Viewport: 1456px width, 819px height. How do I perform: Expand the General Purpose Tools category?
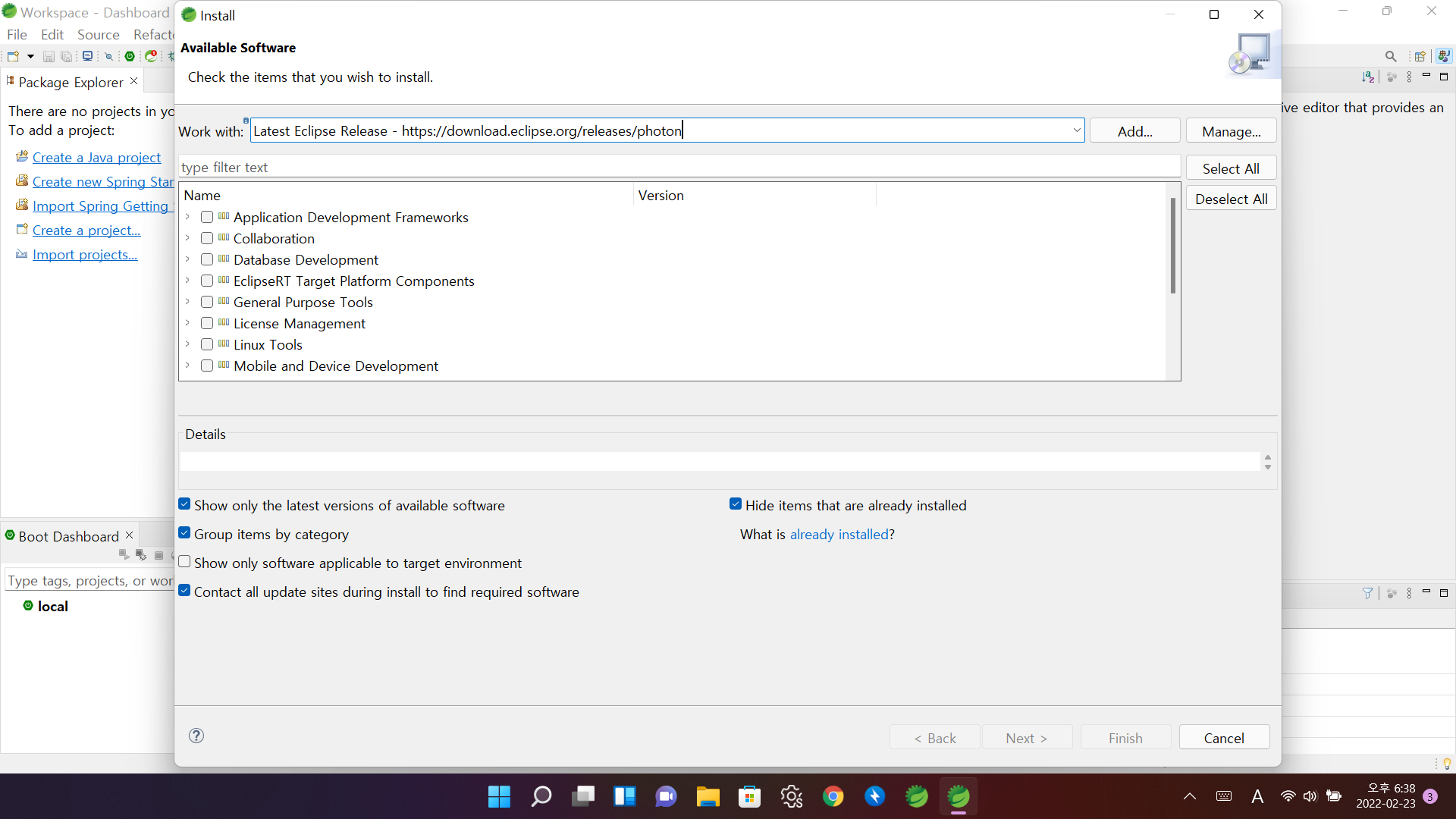pos(187,302)
